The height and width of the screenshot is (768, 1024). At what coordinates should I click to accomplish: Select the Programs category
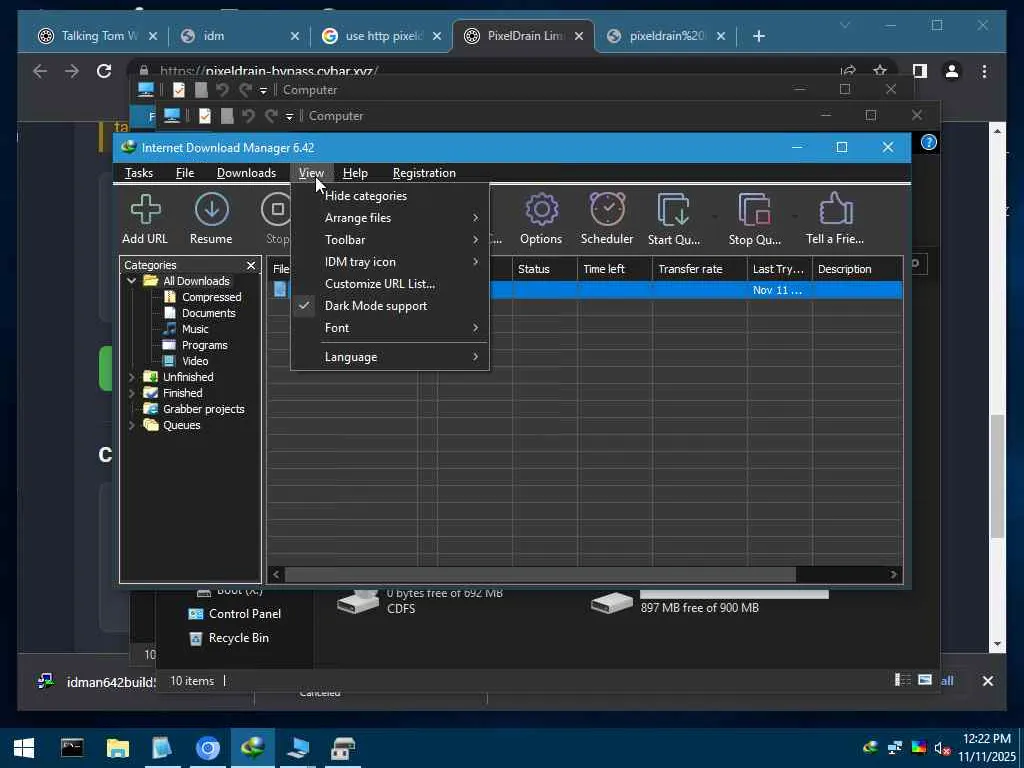pyautogui.click(x=196, y=345)
